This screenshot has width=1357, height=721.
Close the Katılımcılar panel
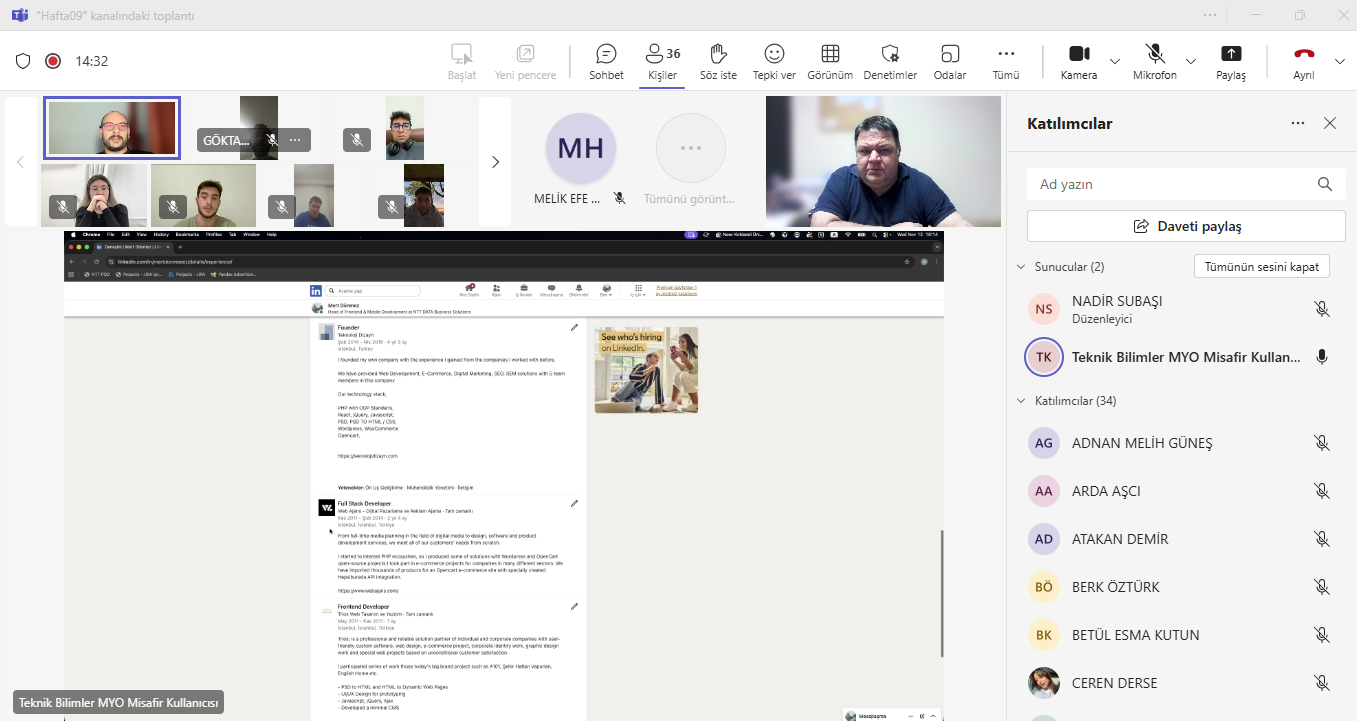1330,123
